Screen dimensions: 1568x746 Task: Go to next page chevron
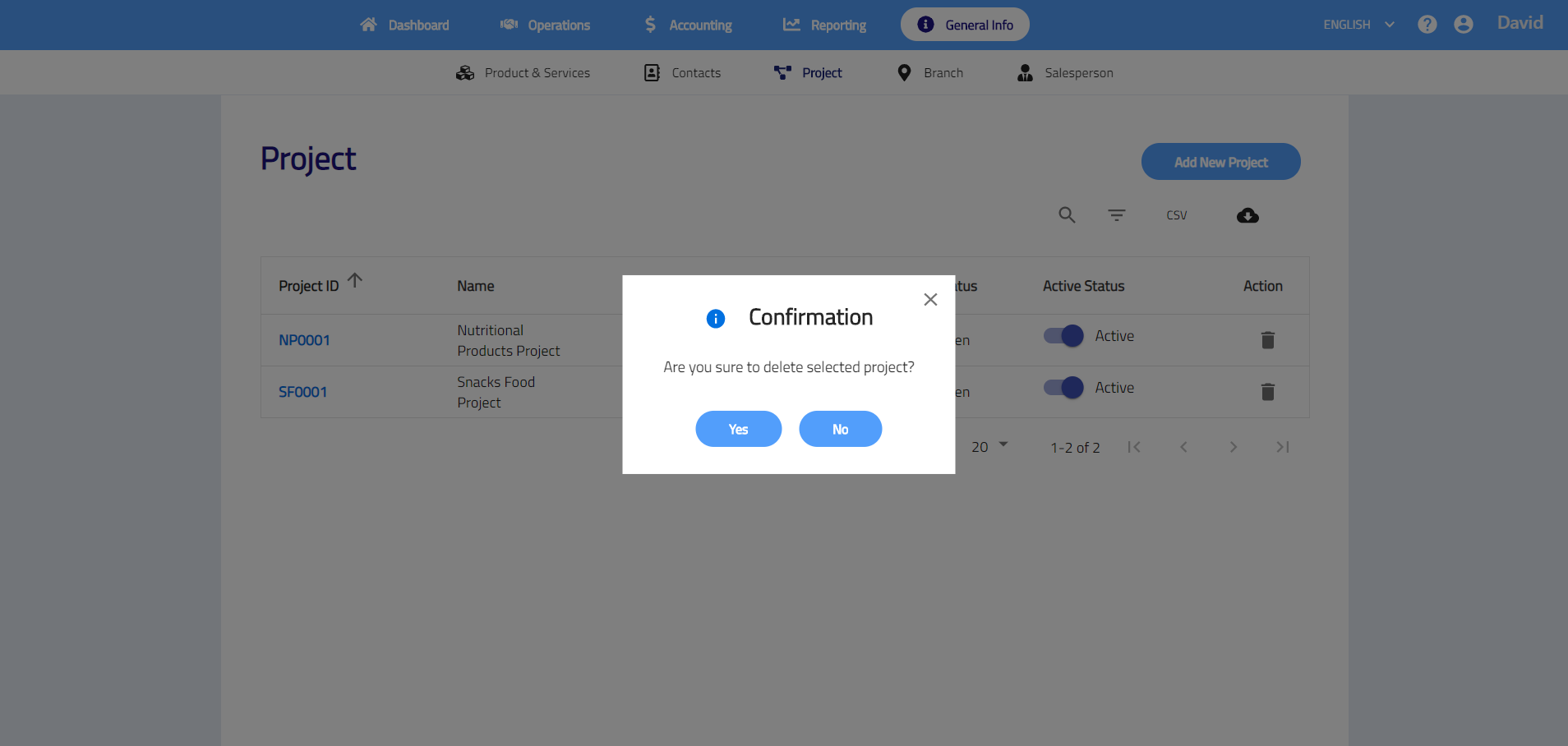pos(1233,447)
